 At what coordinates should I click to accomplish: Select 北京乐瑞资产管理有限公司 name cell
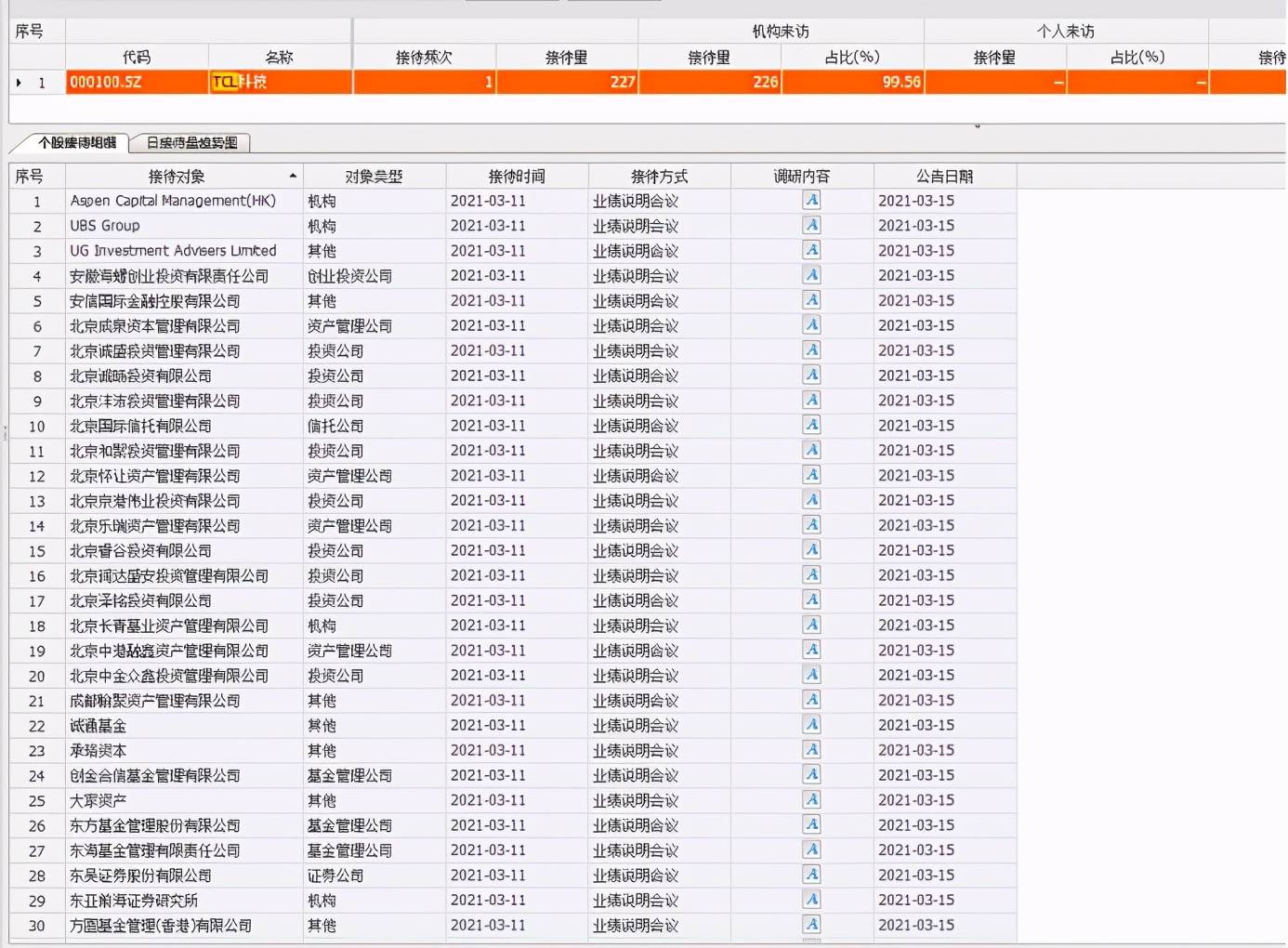(184, 525)
